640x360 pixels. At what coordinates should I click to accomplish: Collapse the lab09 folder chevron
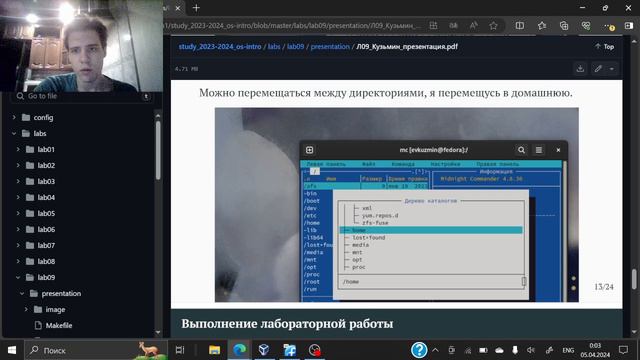tap(18, 277)
